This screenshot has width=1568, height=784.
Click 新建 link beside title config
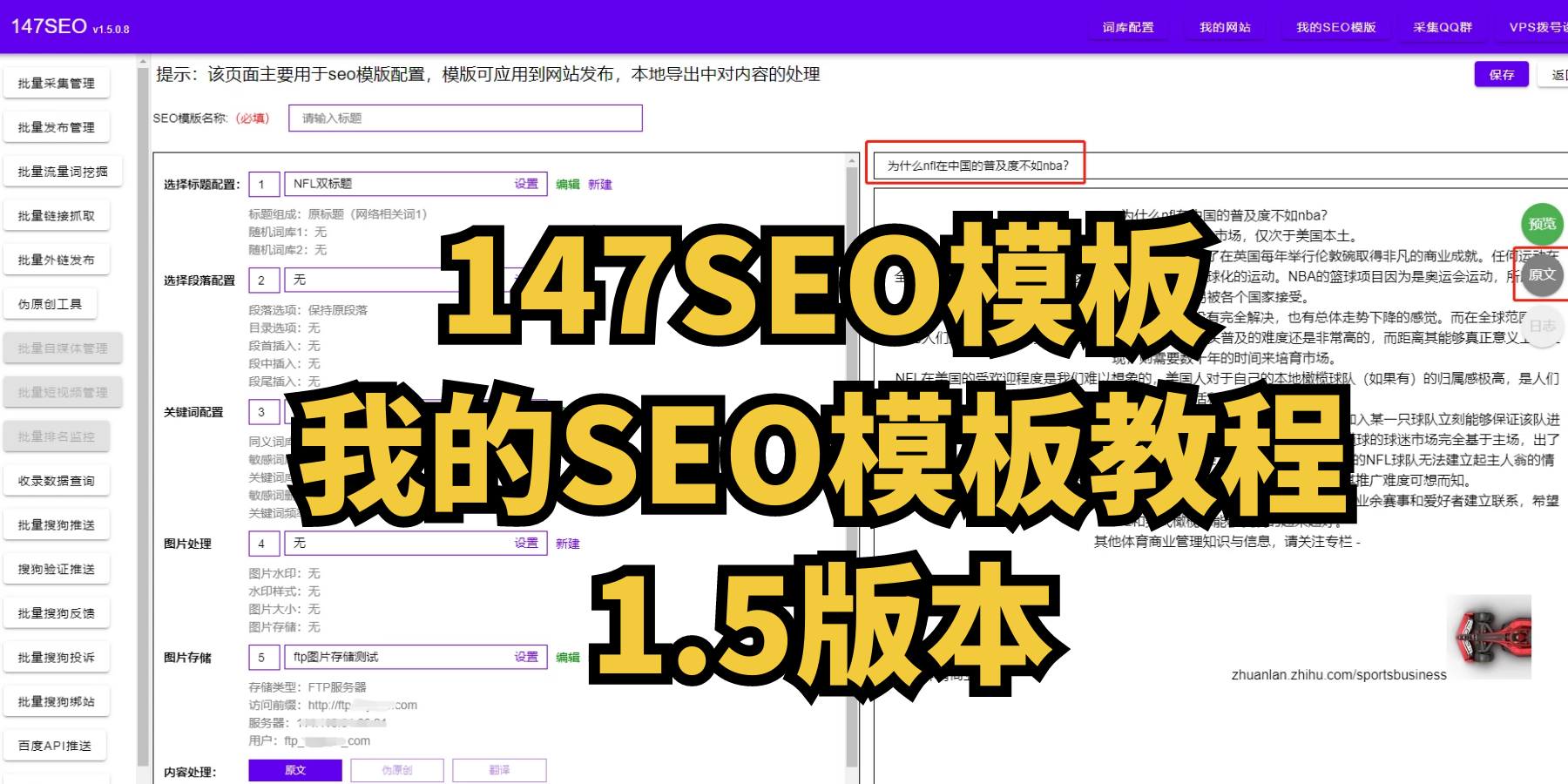click(600, 185)
